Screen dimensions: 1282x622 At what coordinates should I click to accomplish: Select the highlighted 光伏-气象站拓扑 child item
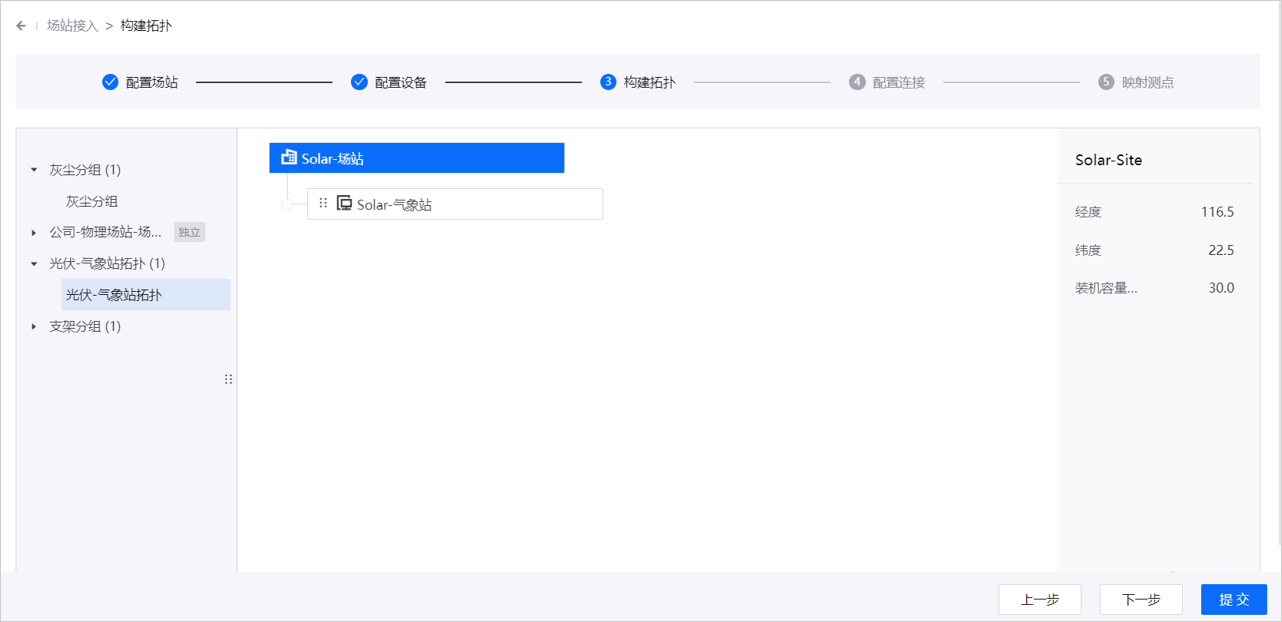tap(114, 295)
